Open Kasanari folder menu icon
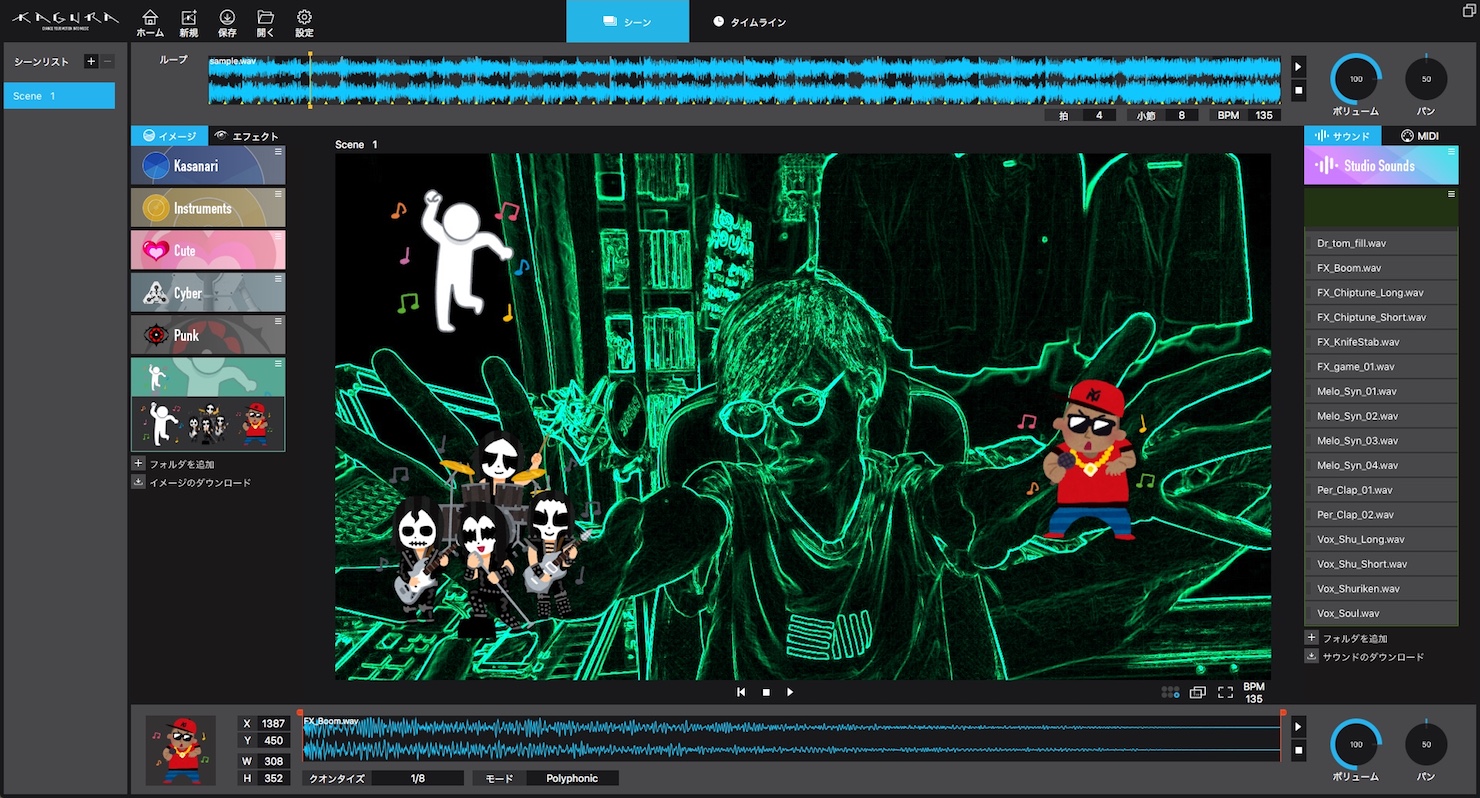The image size is (1480, 798). (x=278, y=152)
